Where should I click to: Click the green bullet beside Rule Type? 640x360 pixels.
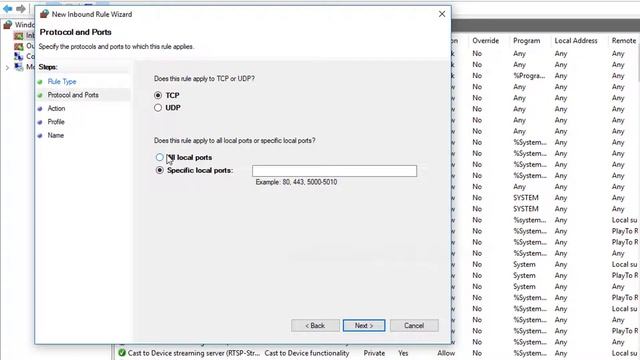pos(40,82)
